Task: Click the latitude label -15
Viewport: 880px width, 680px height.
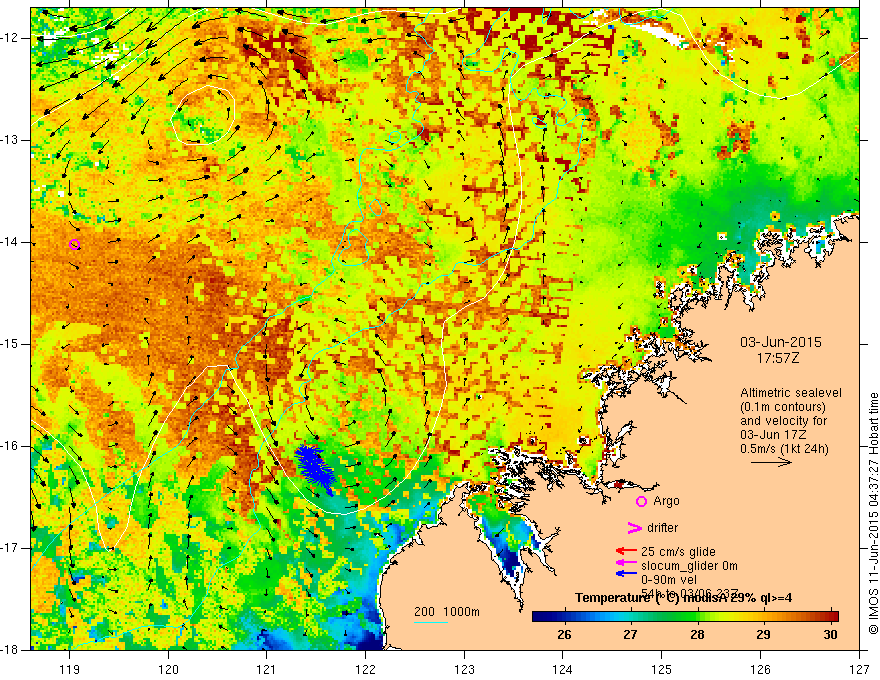Action: (x=11, y=344)
